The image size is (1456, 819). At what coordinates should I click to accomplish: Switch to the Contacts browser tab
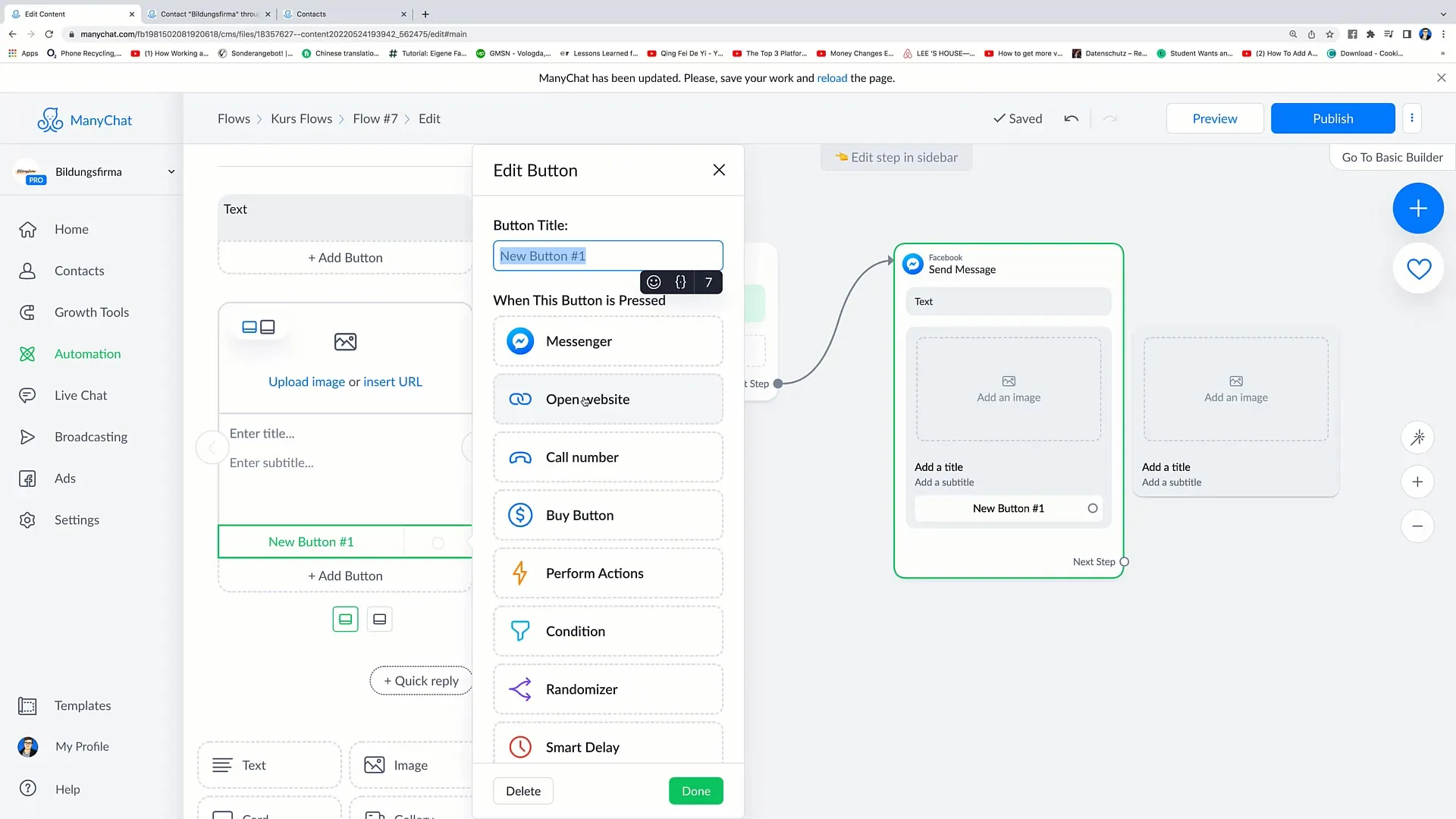(x=345, y=14)
